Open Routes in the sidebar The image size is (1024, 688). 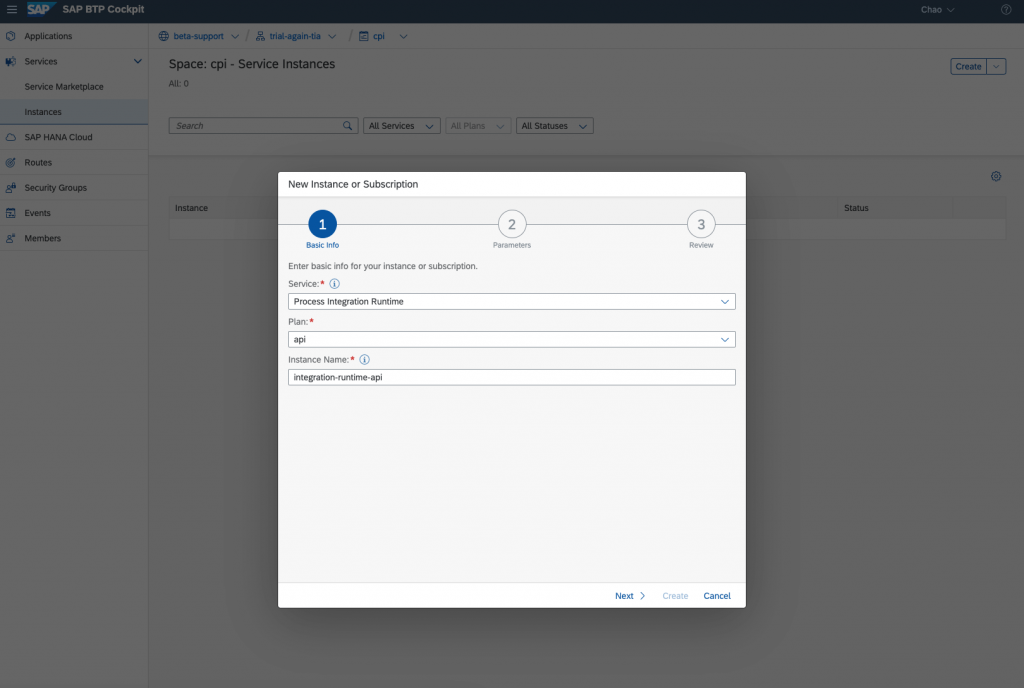(x=38, y=163)
